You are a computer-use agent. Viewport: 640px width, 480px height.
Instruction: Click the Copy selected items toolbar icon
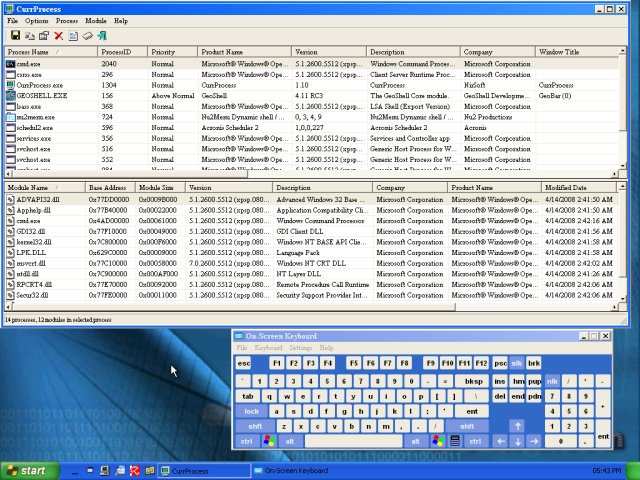point(30,36)
